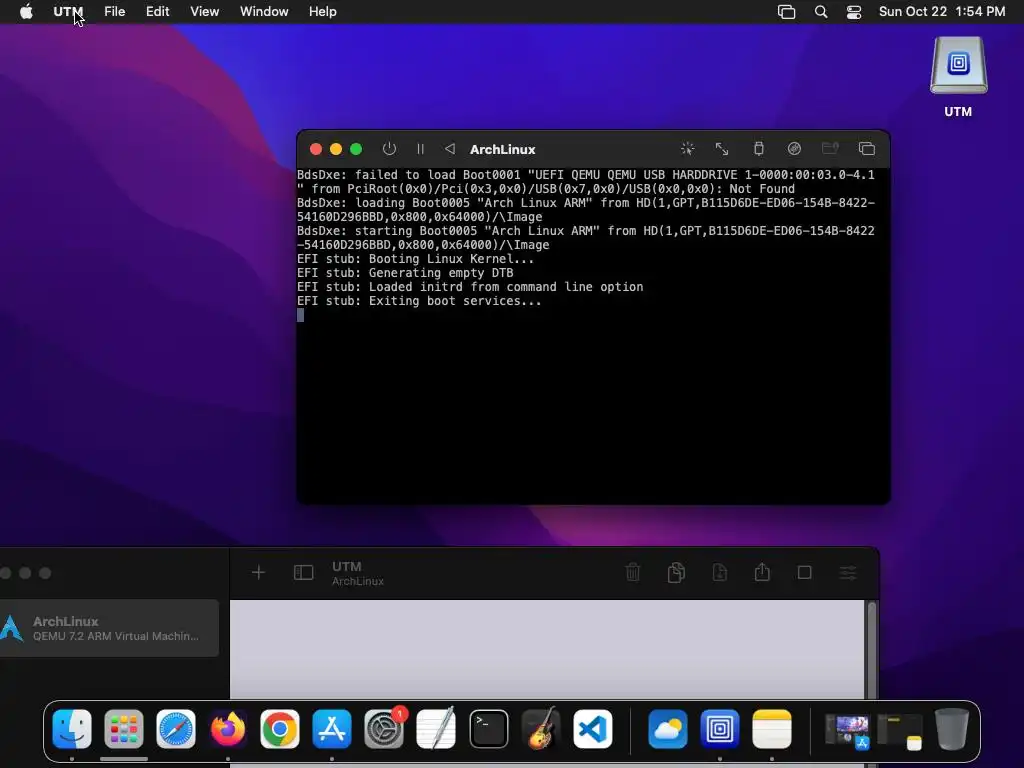Click the 'EFI stub: Exiting boot services...' line

click(x=419, y=301)
